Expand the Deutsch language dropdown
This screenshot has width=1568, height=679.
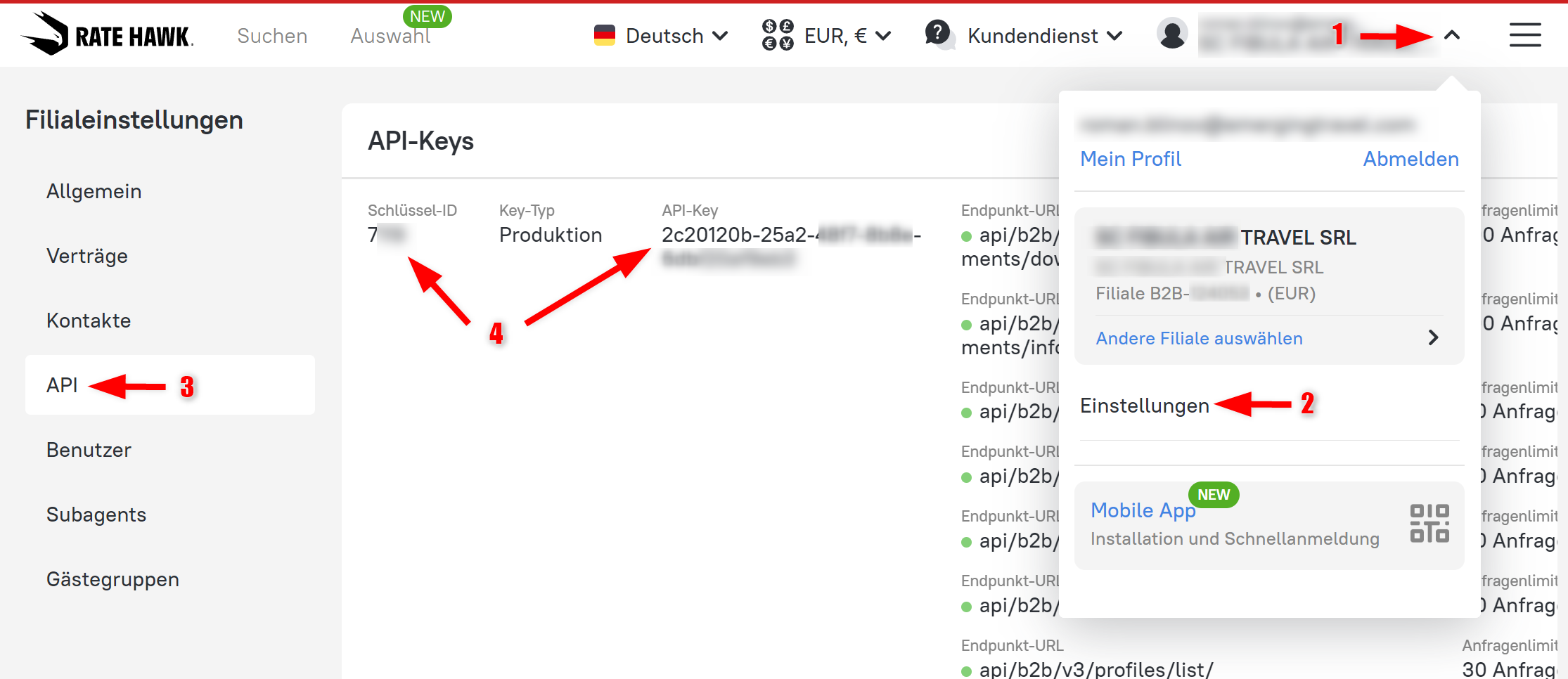pyautogui.click(x=661, y=36)
